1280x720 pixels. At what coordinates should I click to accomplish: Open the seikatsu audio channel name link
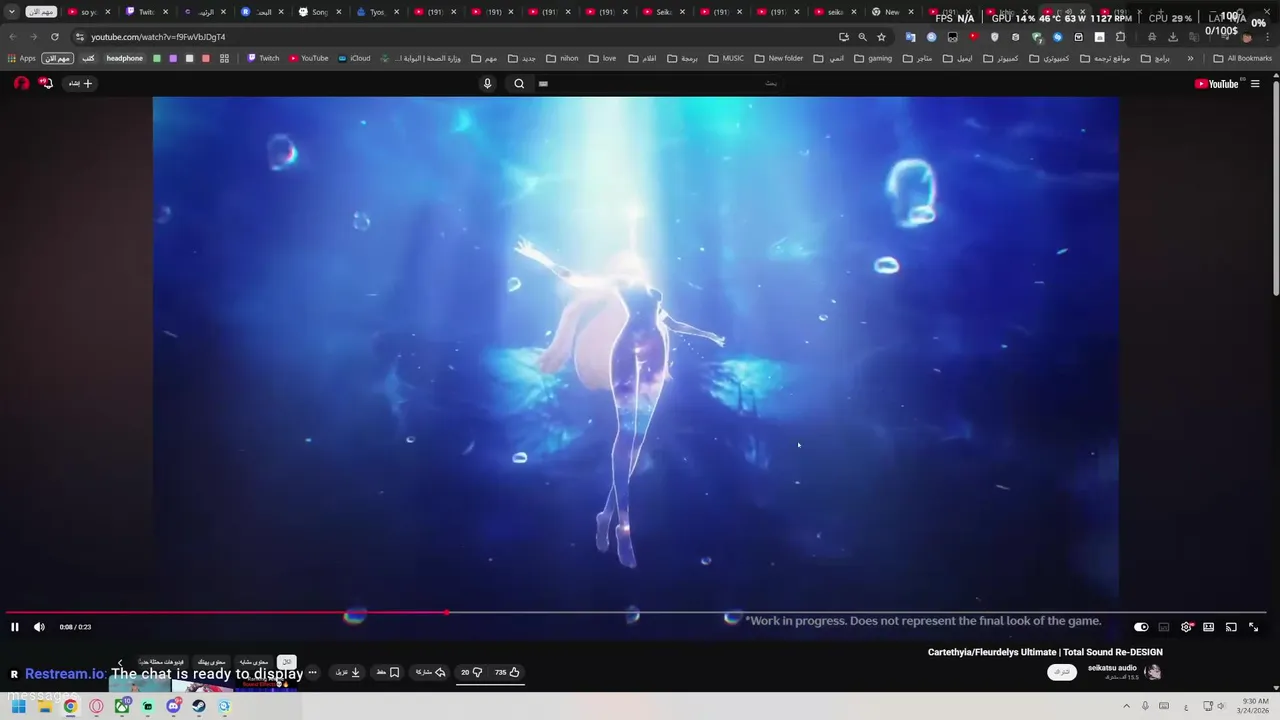pyautogui.click(x=1112, y=668)
